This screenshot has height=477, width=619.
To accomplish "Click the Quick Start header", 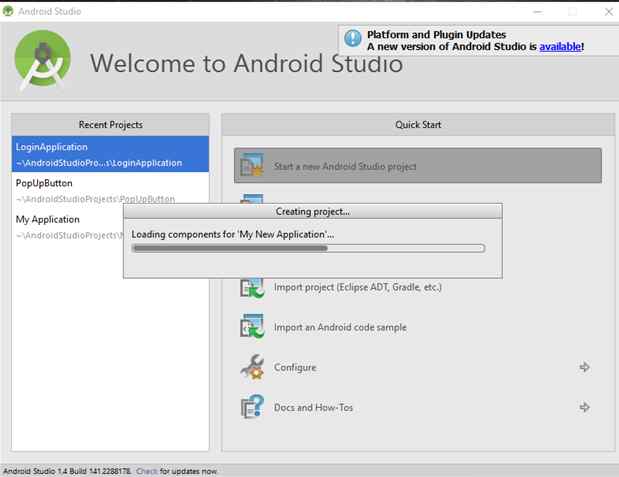I will (x=418, y=125).
